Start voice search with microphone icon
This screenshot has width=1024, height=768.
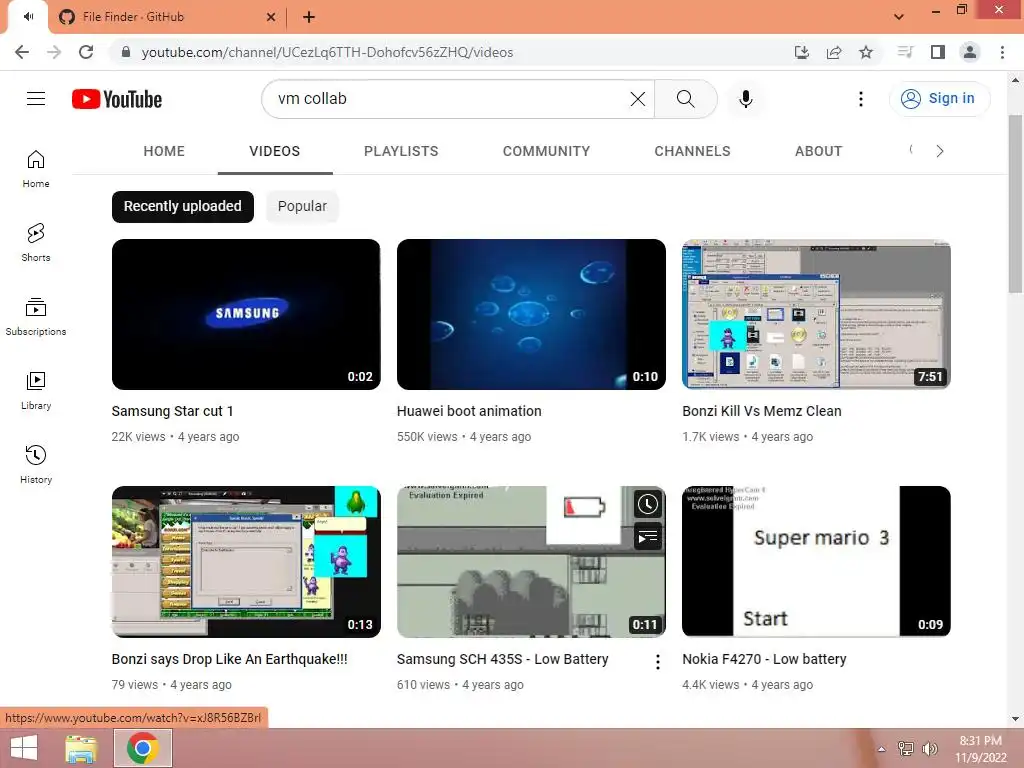(x=746, y=99)
